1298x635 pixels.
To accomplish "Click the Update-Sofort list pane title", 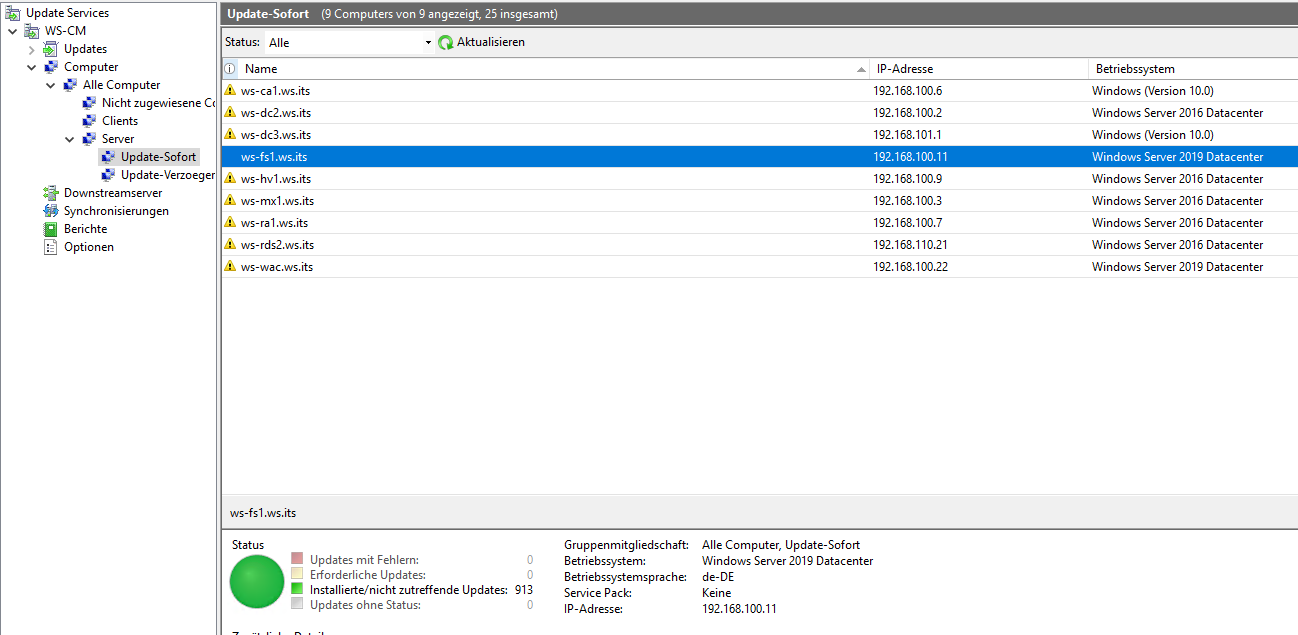I will [268, 14].
